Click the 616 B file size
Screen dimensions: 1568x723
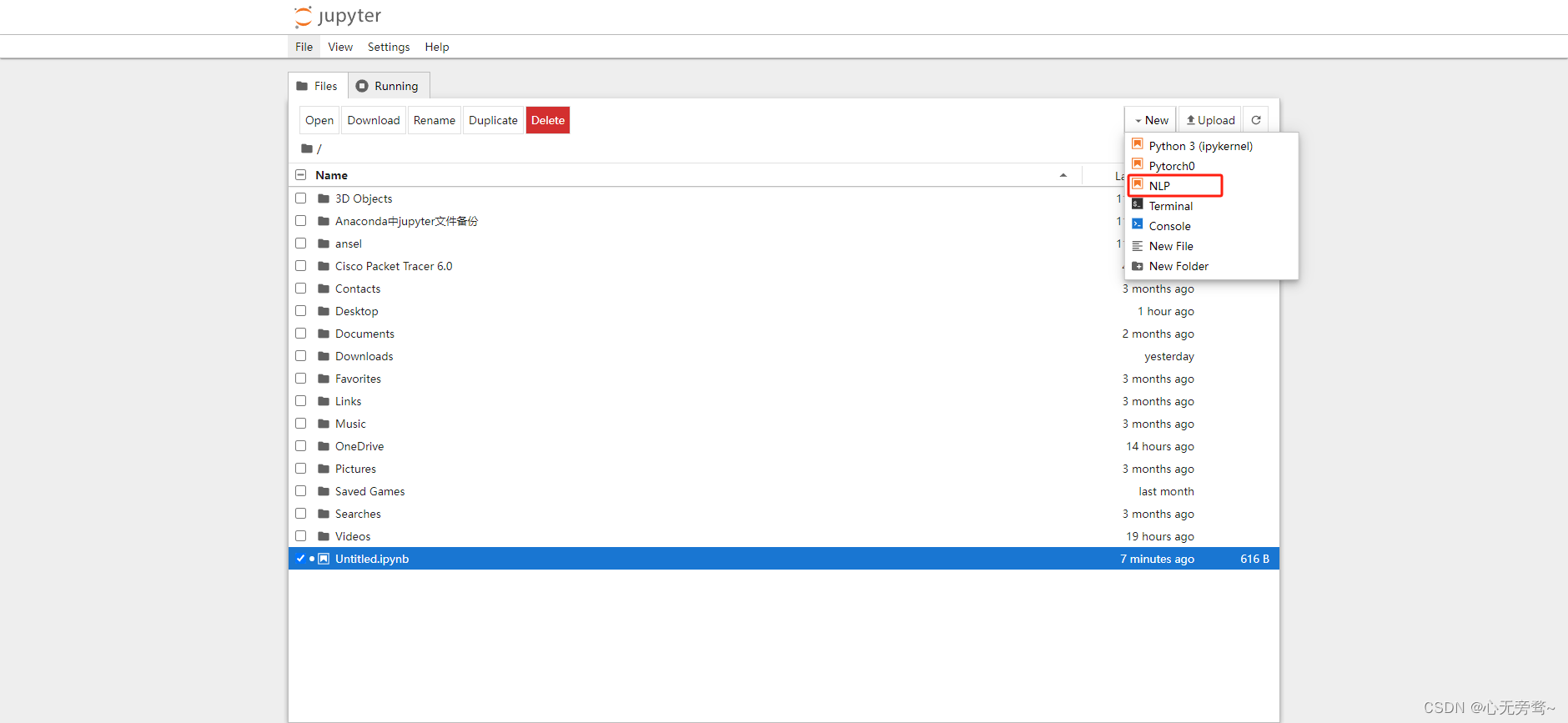[x=1254, y=559]
